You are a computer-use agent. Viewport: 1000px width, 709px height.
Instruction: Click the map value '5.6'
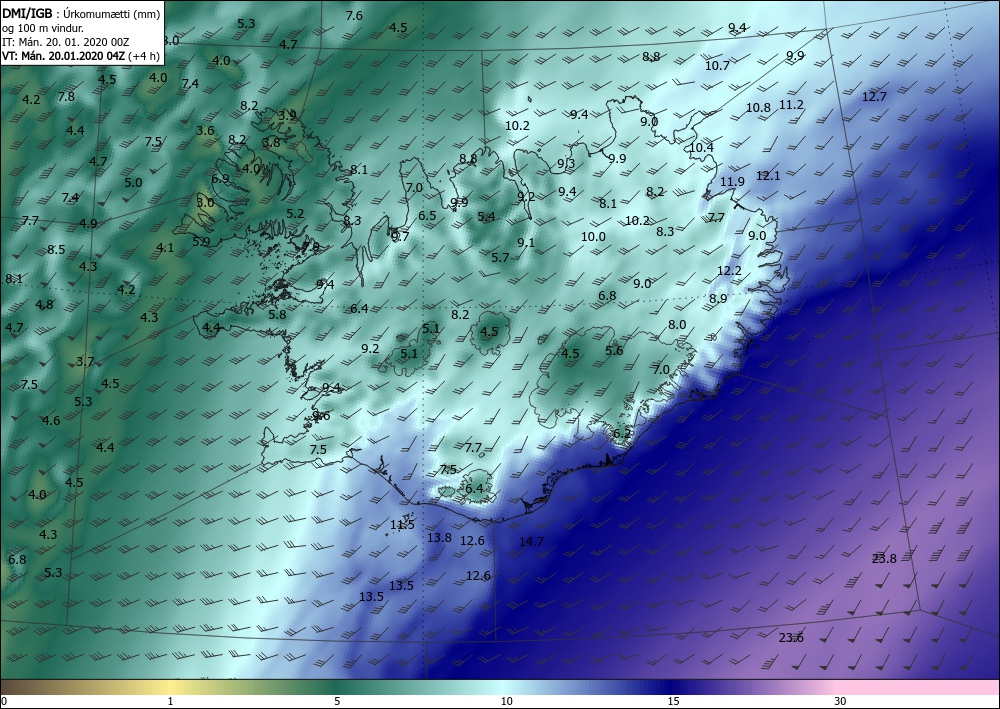tap(614, 351)
